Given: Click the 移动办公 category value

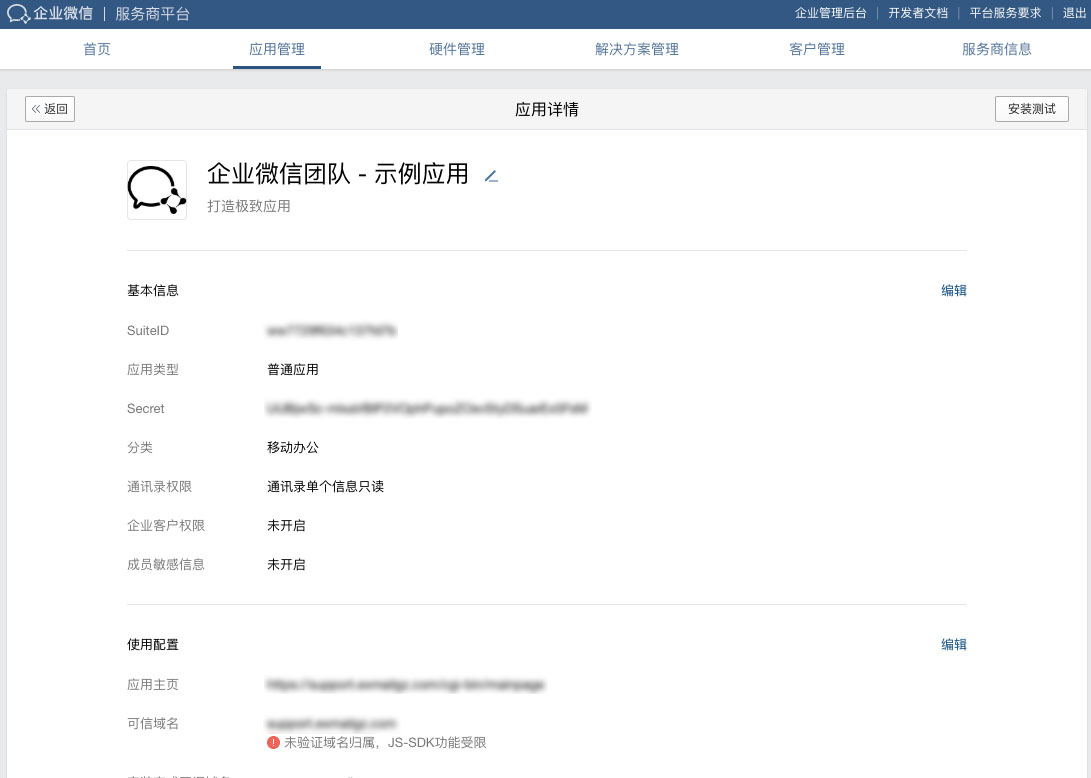Looking at the screenshot, I should [x=293, y=447].
